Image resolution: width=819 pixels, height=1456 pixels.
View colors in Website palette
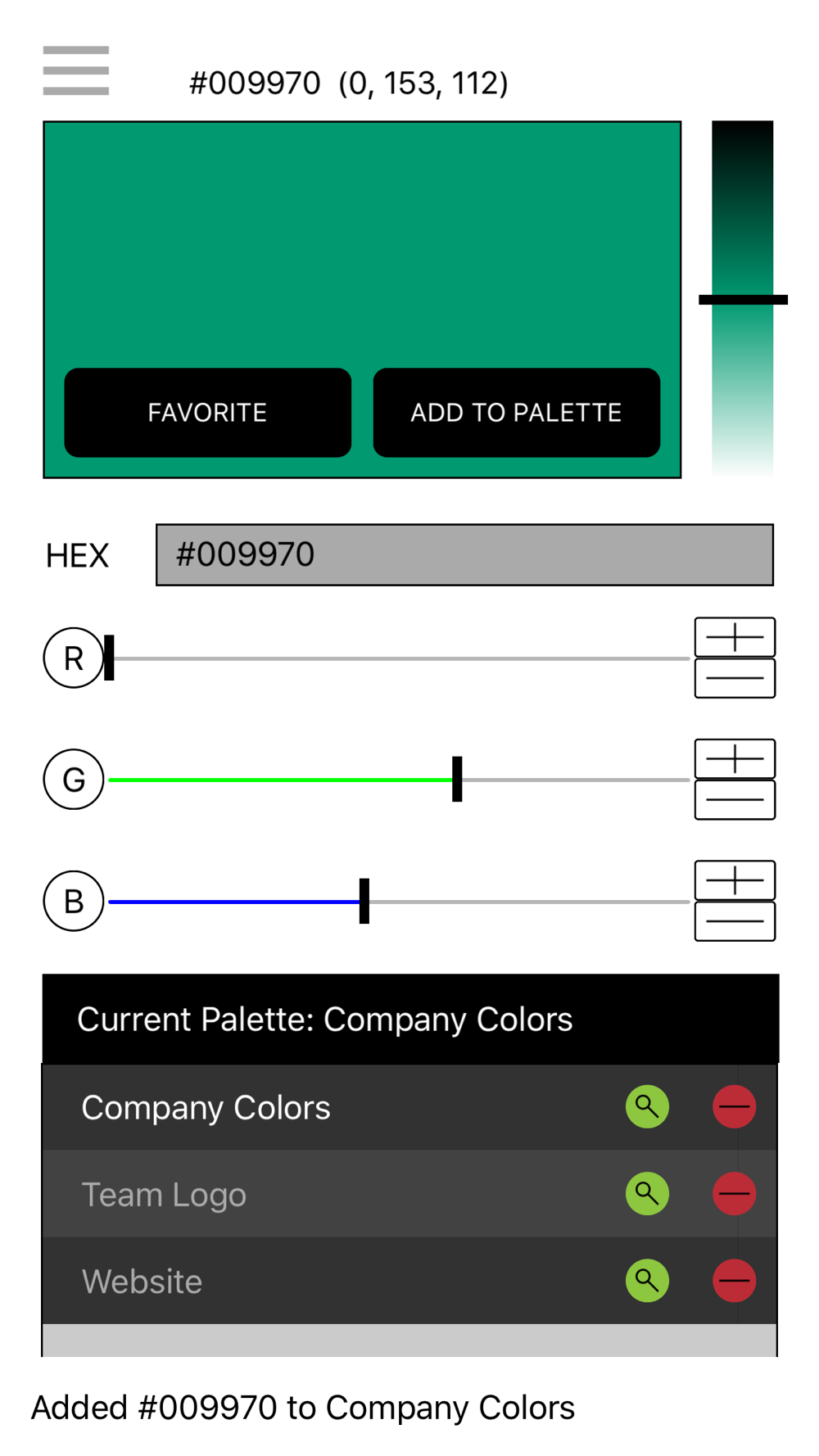[647, 1281]
